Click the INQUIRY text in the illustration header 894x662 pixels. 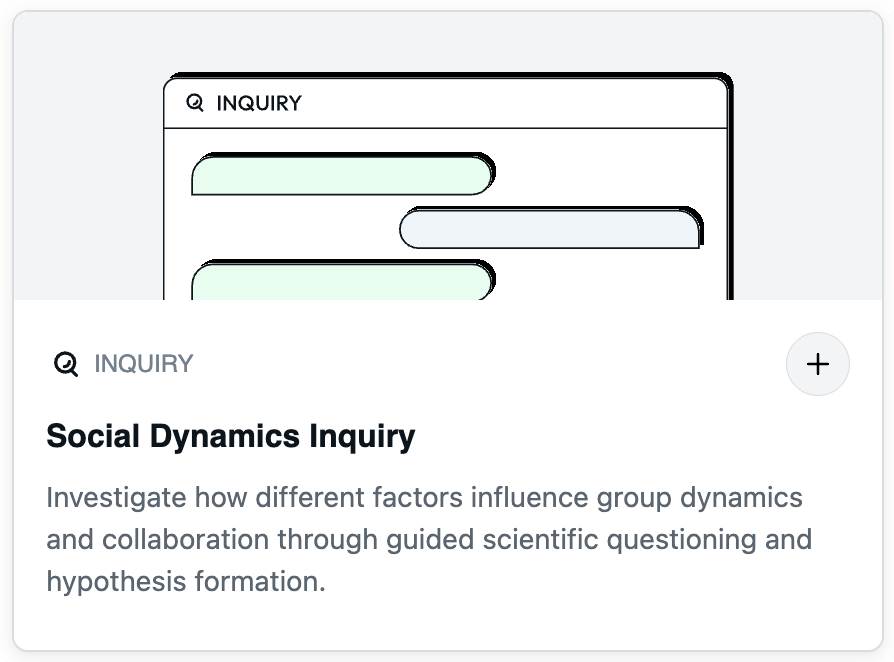259,103
